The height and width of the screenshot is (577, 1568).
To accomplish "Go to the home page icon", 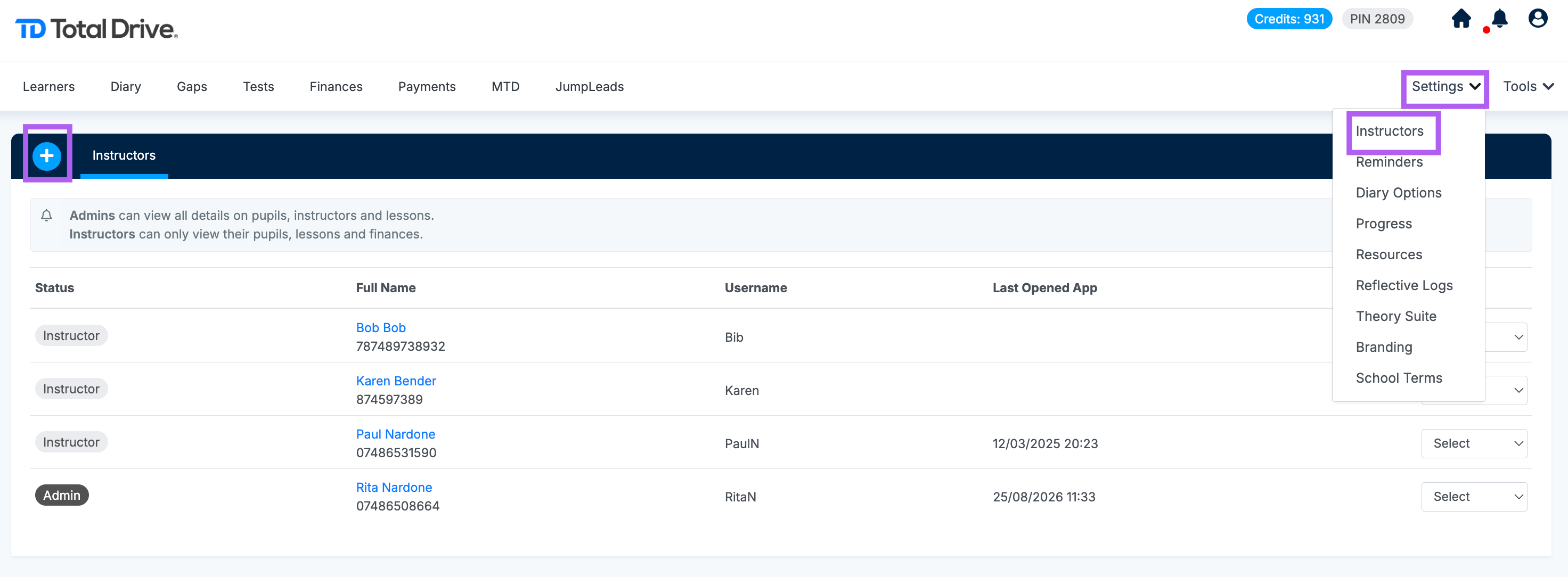I will point(1461,19).
